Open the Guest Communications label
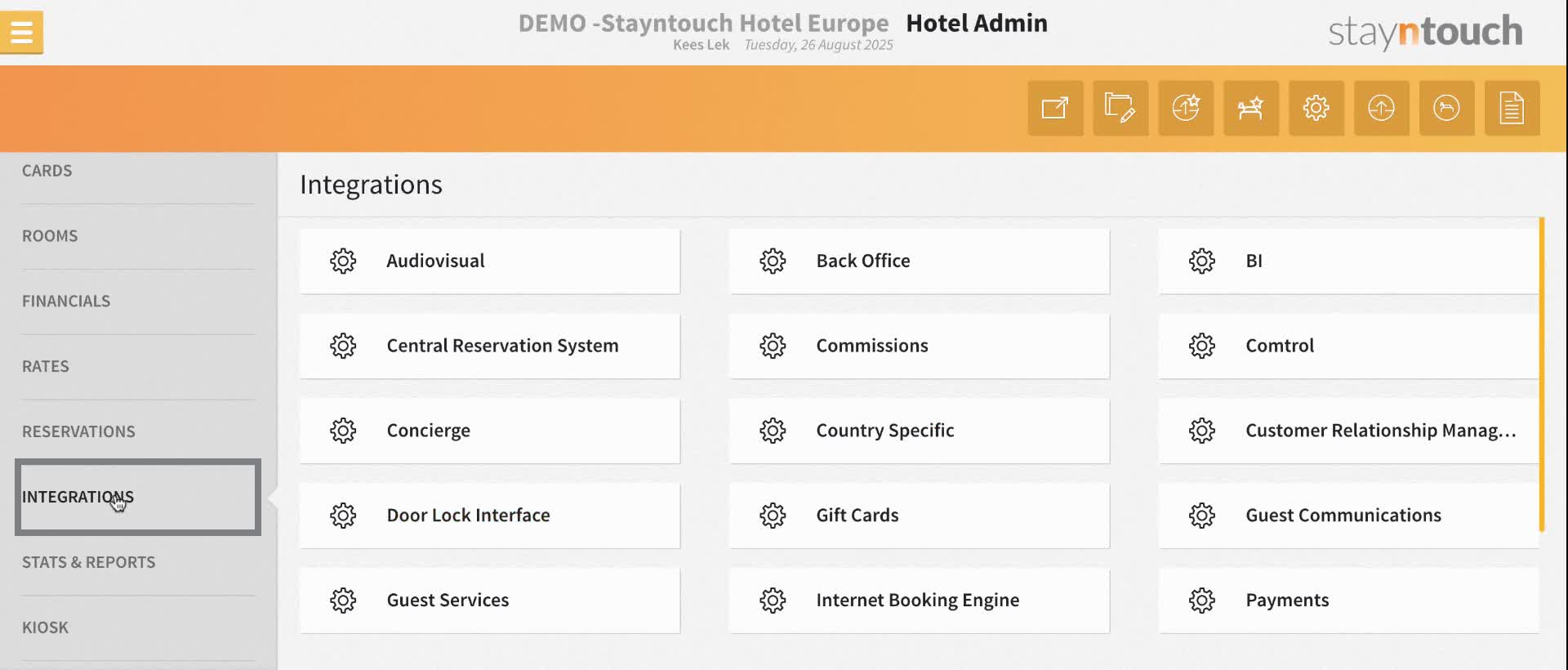The height and width of the screenshot is (670, 1568). pos(1343,516)
